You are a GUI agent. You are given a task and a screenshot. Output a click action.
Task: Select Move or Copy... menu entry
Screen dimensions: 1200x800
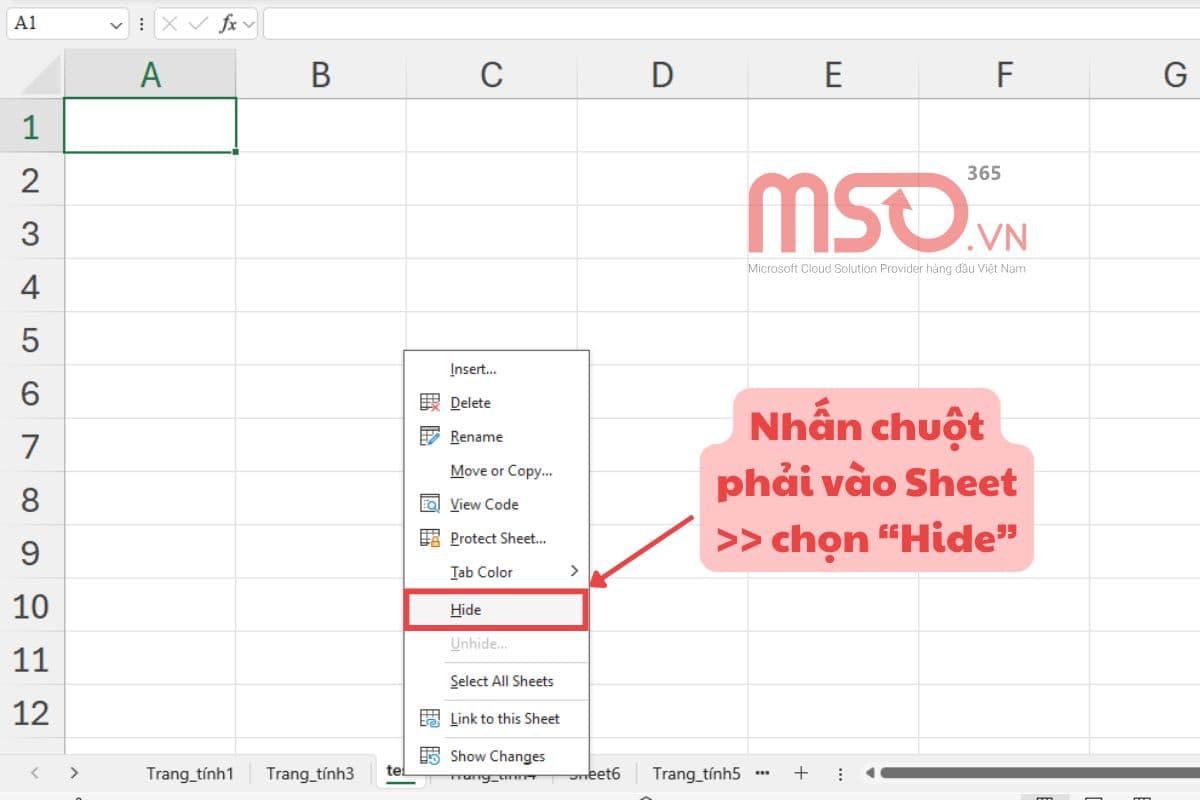tap(496, 470)
